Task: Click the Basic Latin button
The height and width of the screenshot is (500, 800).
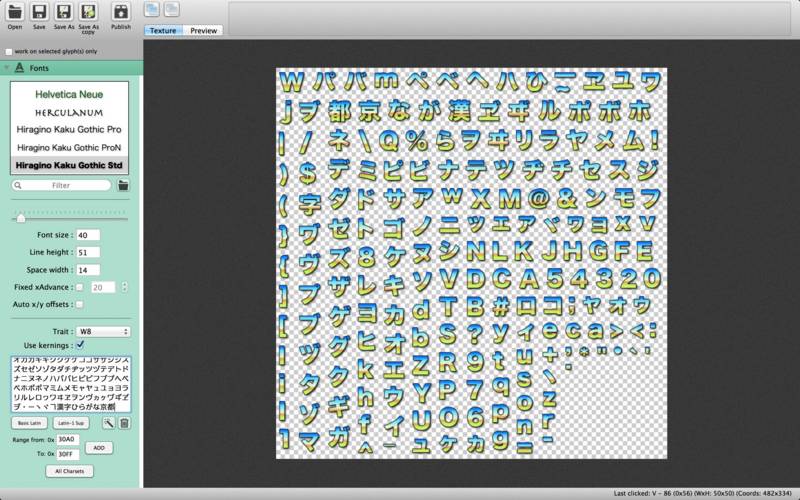Action: (x=29, y=423)
